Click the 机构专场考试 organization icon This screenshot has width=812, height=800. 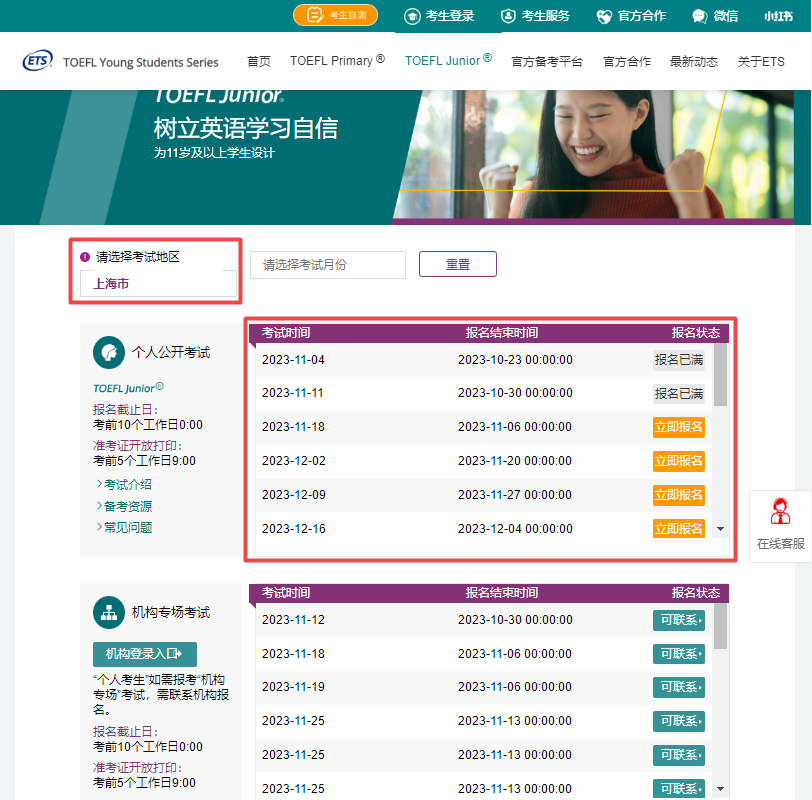[x=109, y=613]
